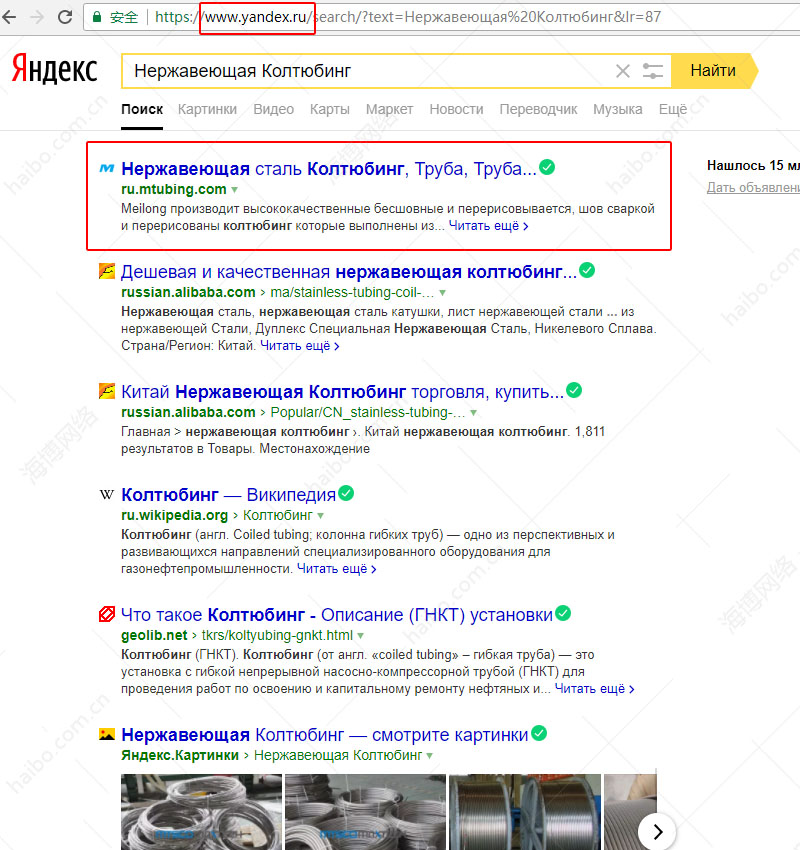Click the browser back arrow
The image size is (800, 850).
tap(13, 17)
